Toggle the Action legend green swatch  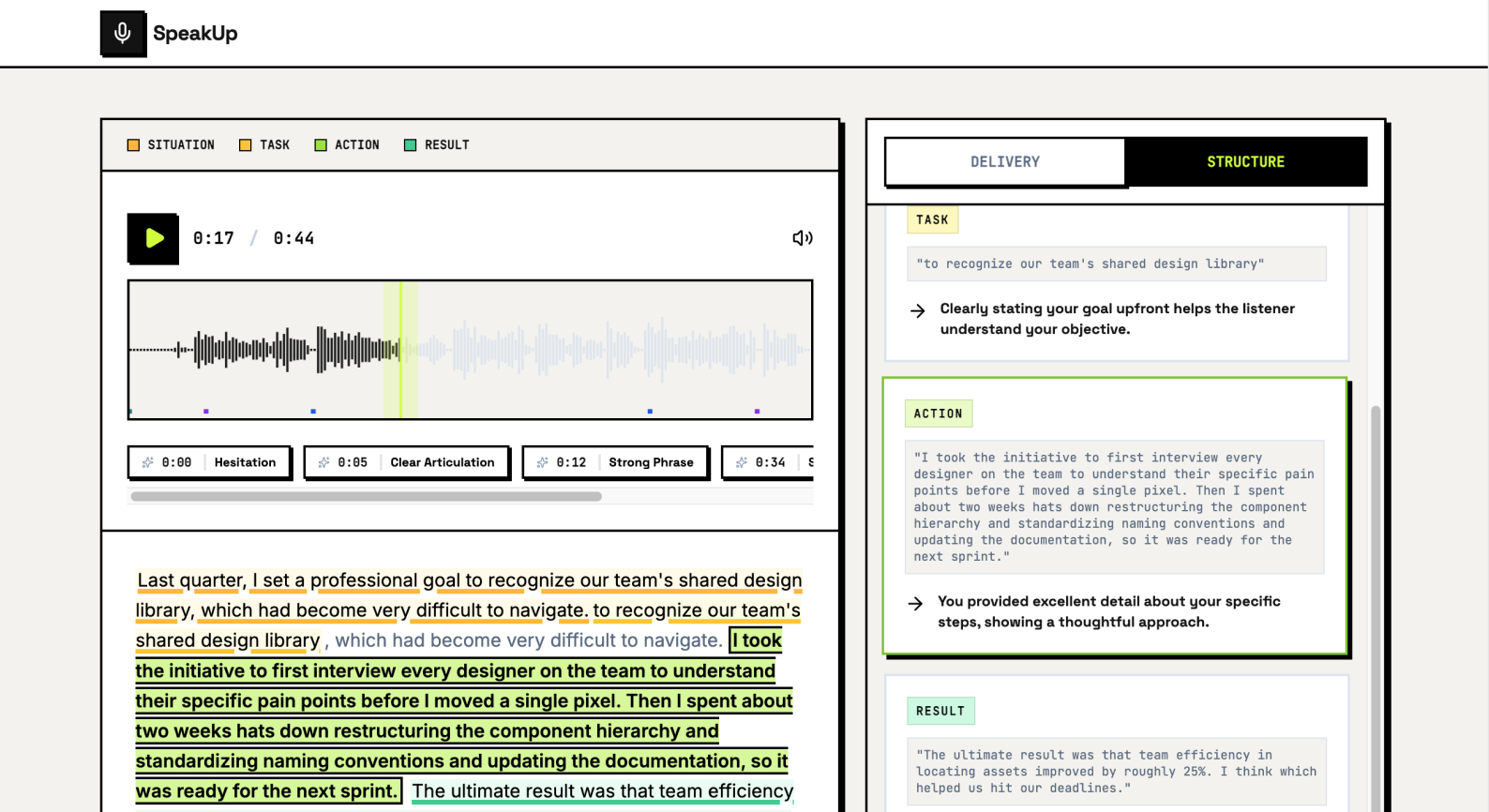[x=321, y=145]
